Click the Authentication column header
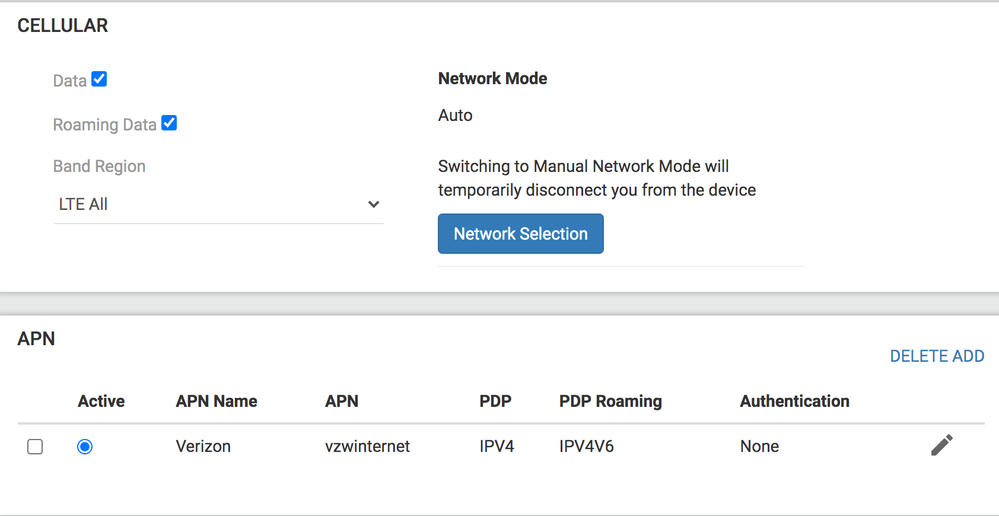Screen dimensions: 999x516 pos(794,401)
